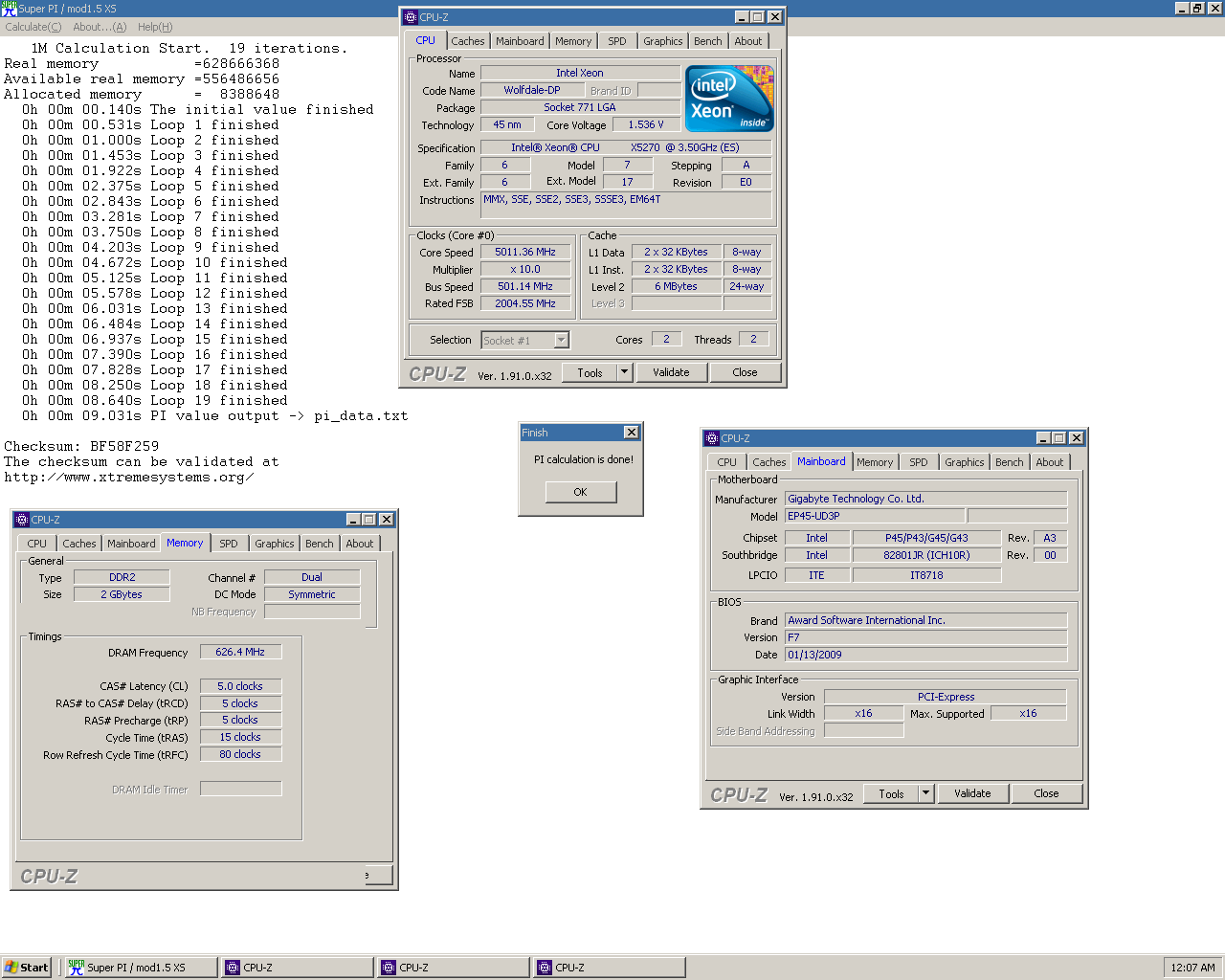Click the Super PI title bar icon
This screenshot has height=980, width=1225.
9,8
